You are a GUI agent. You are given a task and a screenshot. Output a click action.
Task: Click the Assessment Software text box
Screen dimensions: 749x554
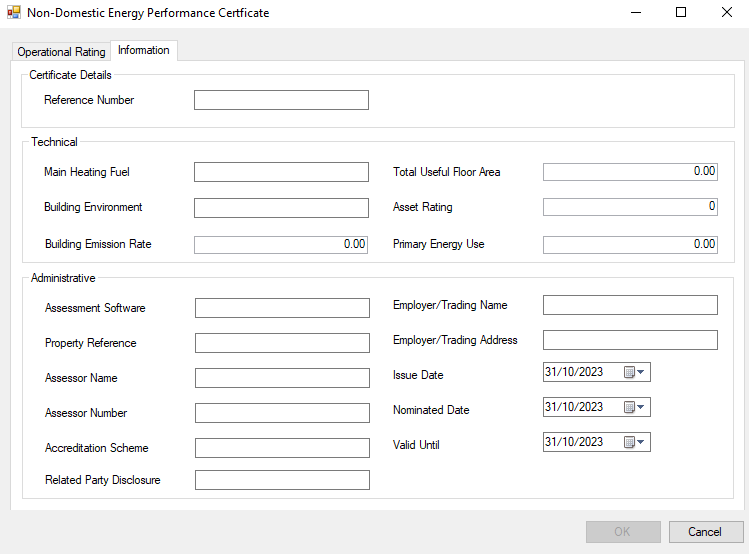282,308
